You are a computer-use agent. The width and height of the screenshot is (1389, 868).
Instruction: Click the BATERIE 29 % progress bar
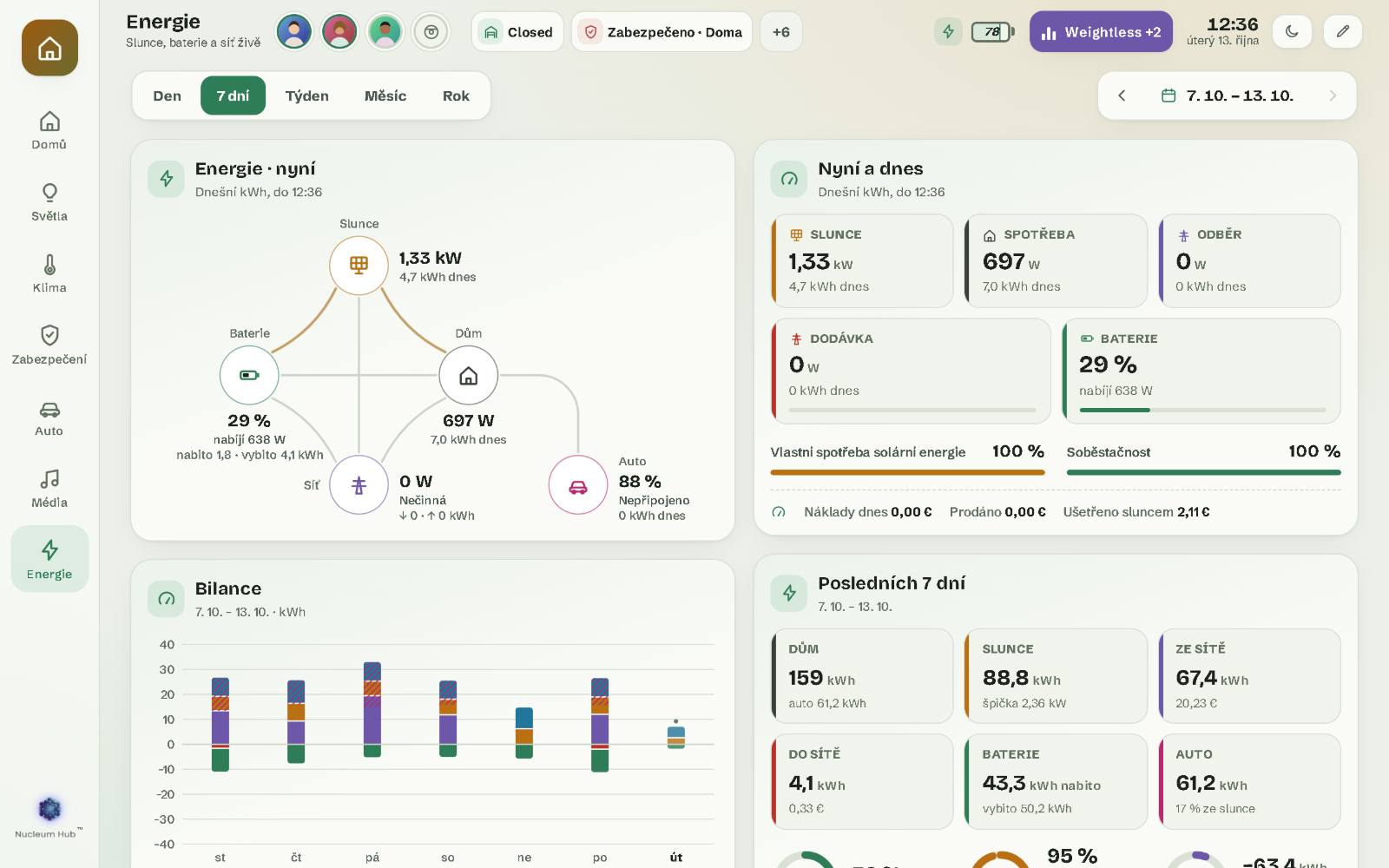pyautogui.click(x=1202, y=410)
